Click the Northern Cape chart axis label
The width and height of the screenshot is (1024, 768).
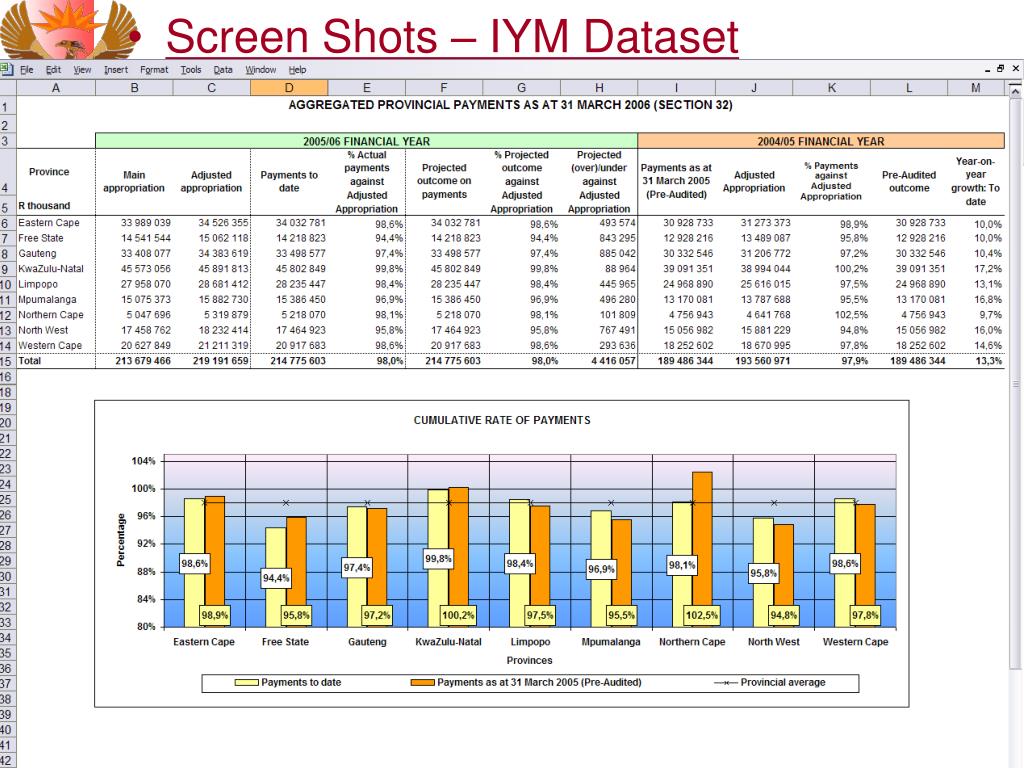[x=692, y=642]
